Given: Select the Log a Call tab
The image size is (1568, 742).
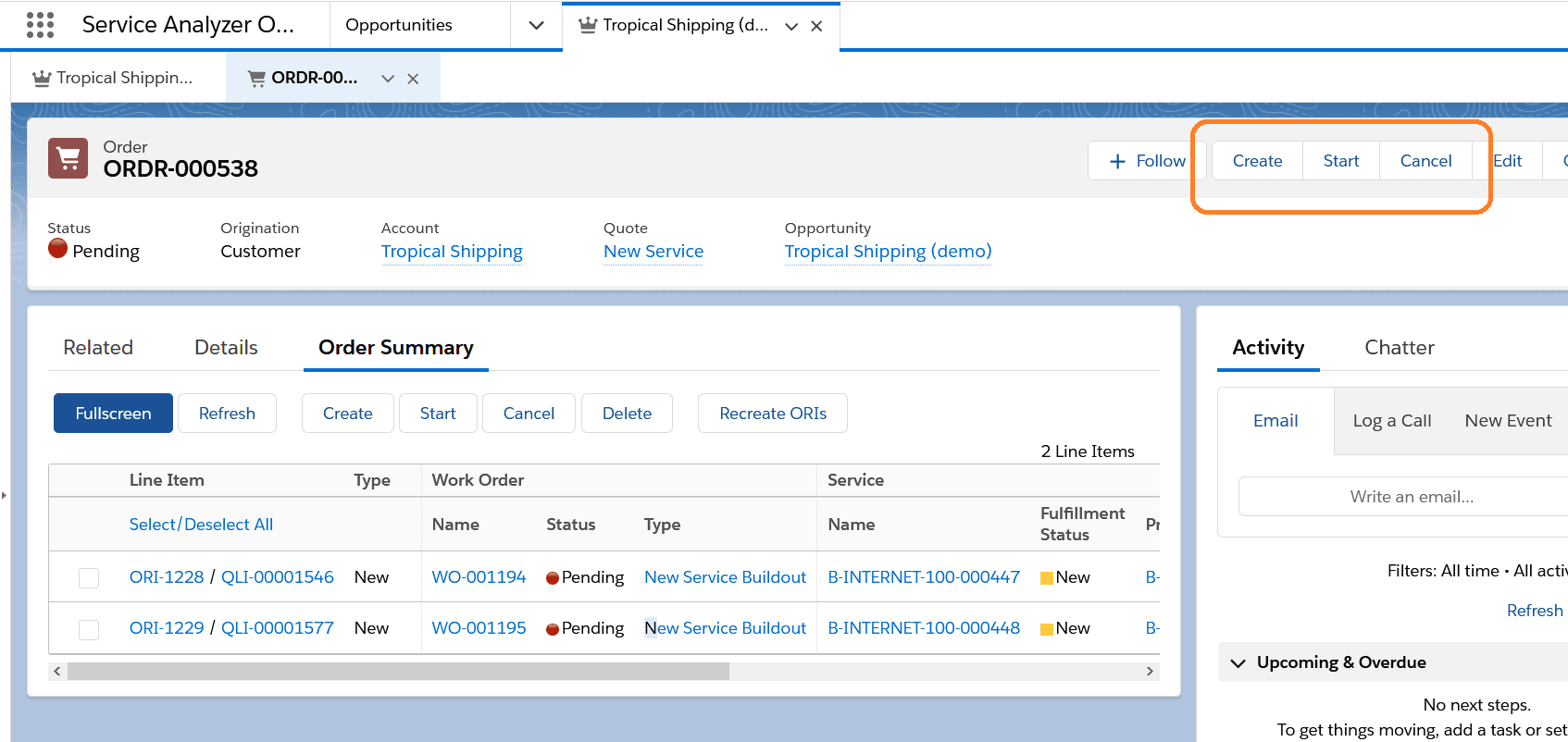Looking at the screenshot, I should pyautogui.click(x=1392, y=421).
